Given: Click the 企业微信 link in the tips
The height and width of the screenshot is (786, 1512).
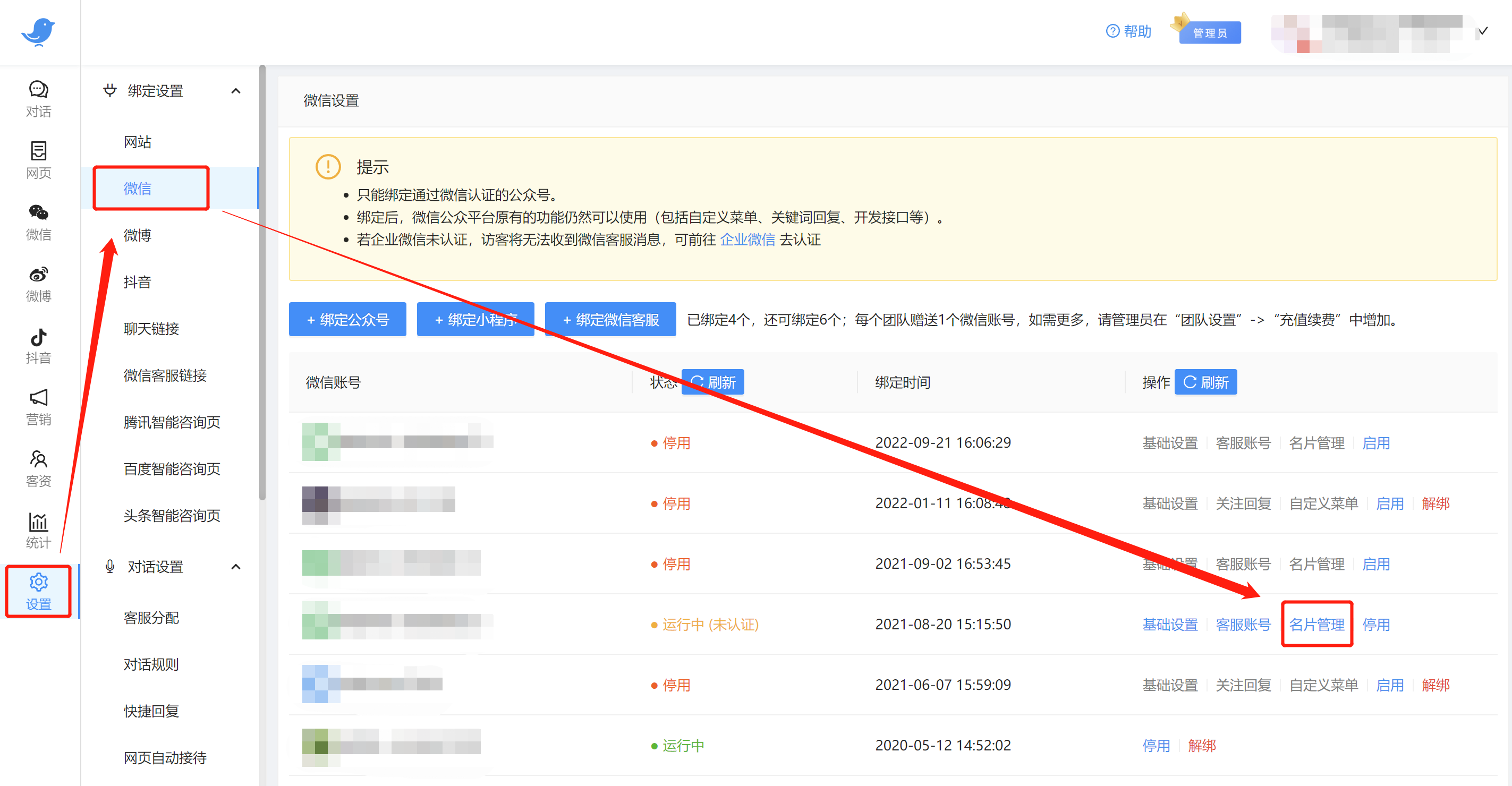Looking at the screenshot, I should tap(747, 240).
